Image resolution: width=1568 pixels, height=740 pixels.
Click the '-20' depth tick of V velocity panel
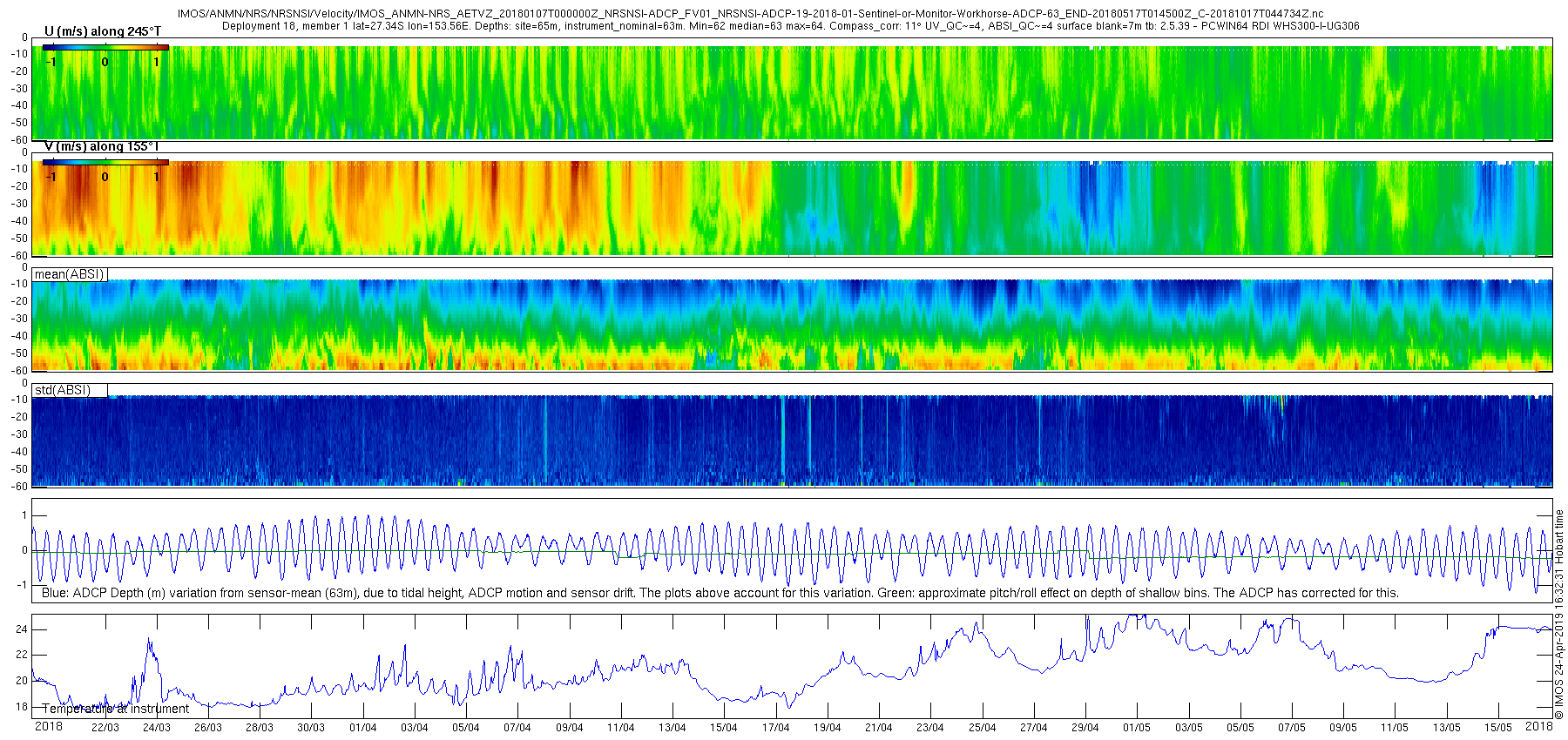click(x=19, y=186)
